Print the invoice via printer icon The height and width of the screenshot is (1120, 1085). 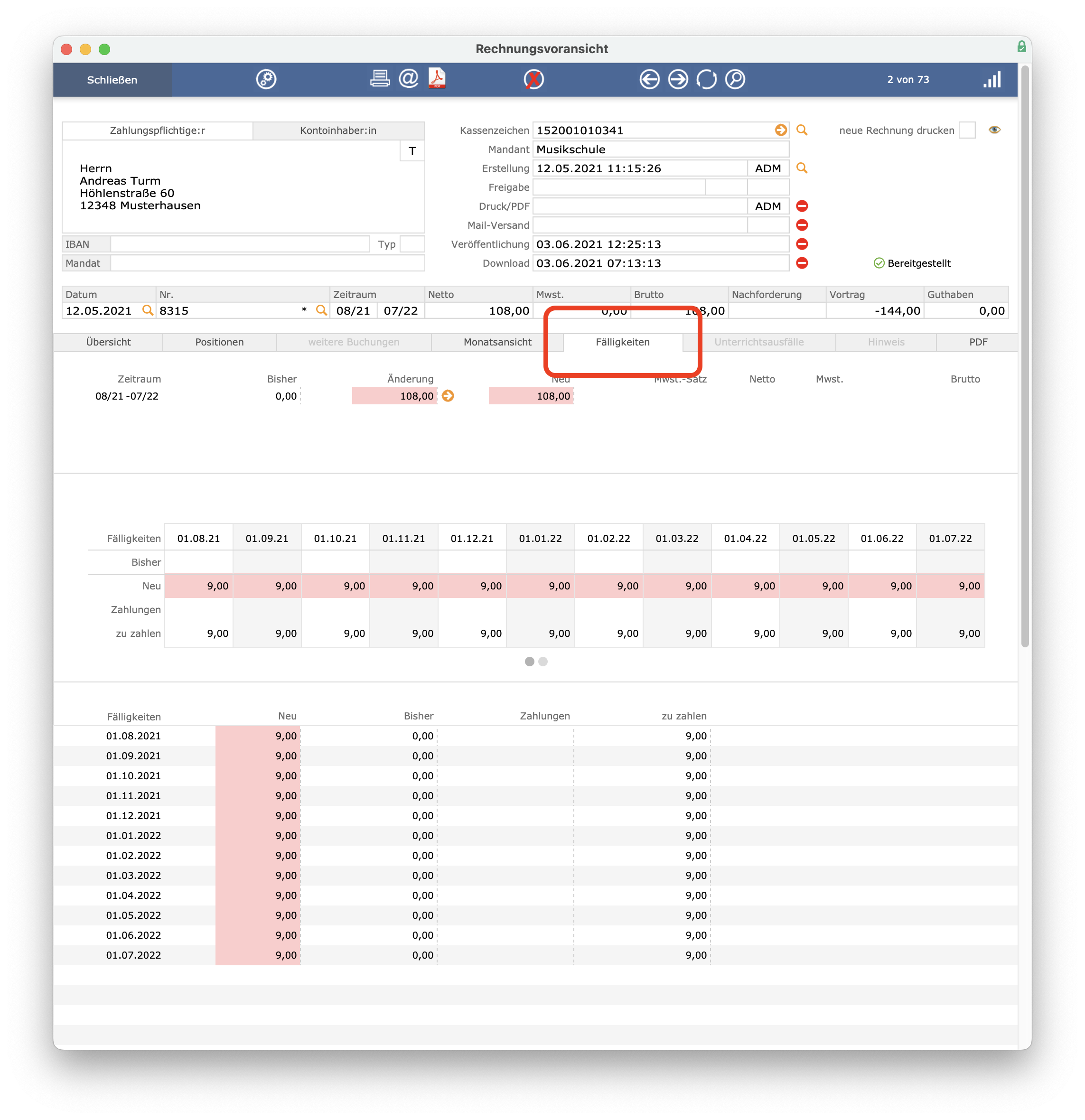tap(380, 79)
